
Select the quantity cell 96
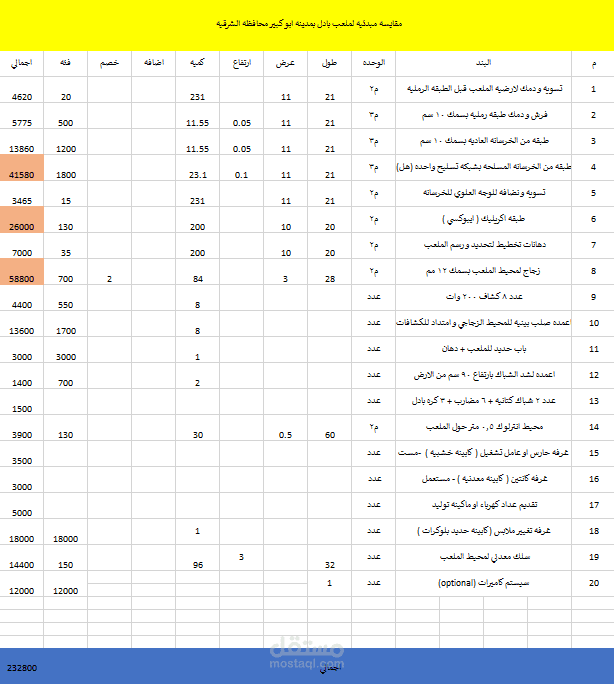pos(198,557)
